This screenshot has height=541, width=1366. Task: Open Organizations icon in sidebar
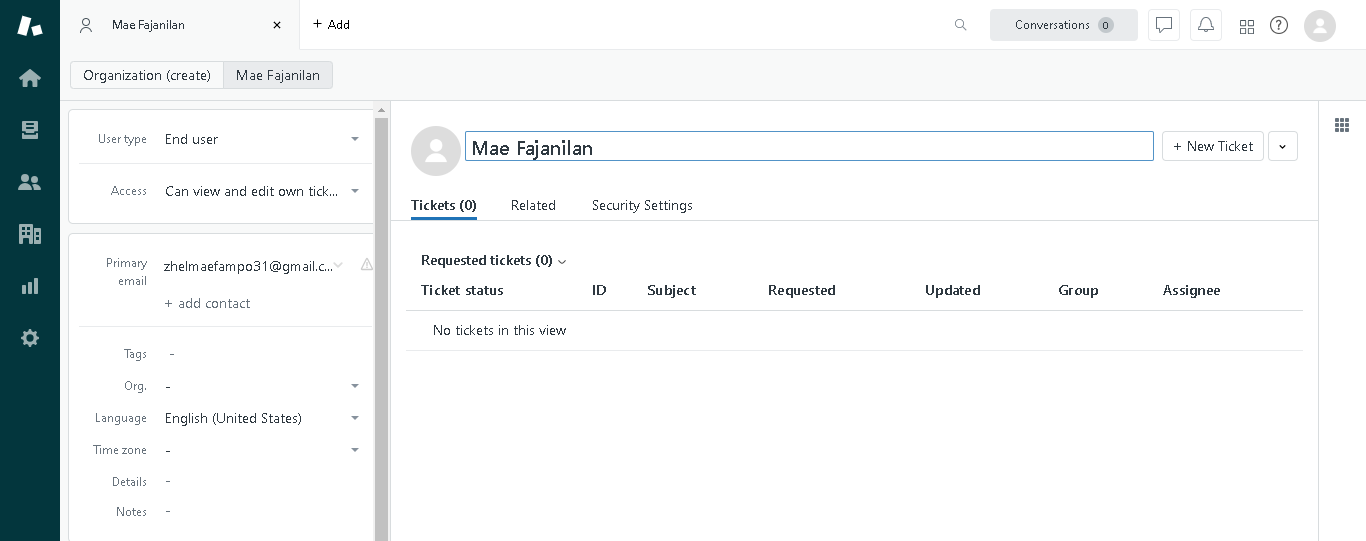[x=30, y=234]
